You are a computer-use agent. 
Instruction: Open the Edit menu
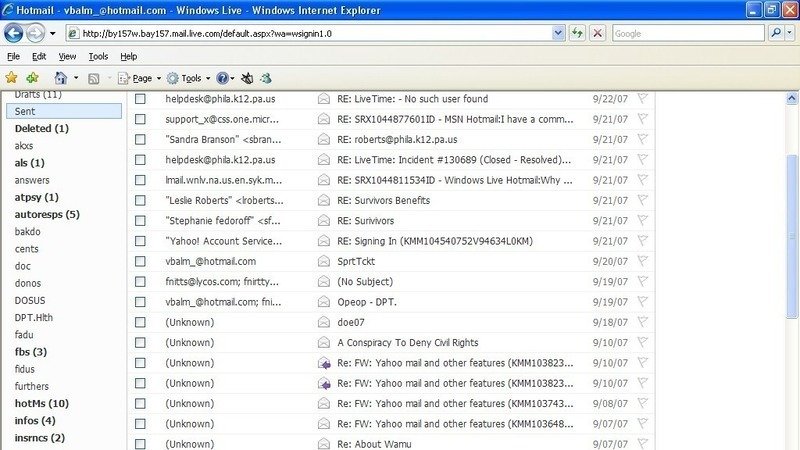(39, 57)
